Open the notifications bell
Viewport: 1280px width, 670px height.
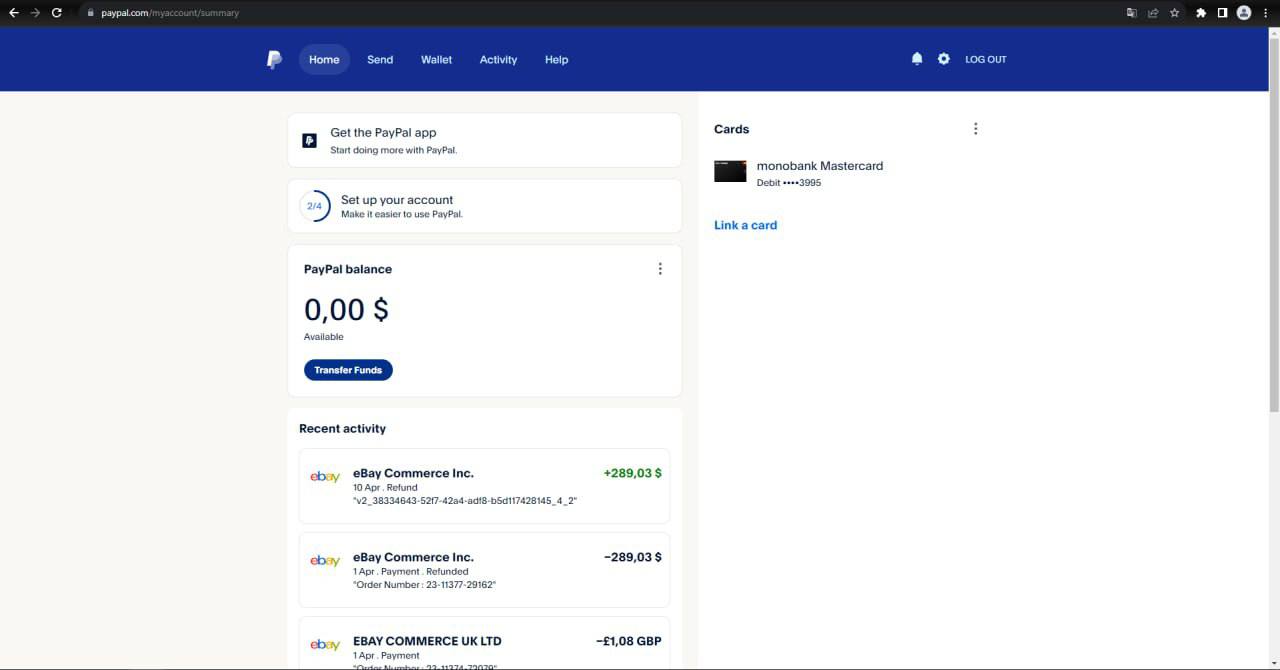click(917, 59)
